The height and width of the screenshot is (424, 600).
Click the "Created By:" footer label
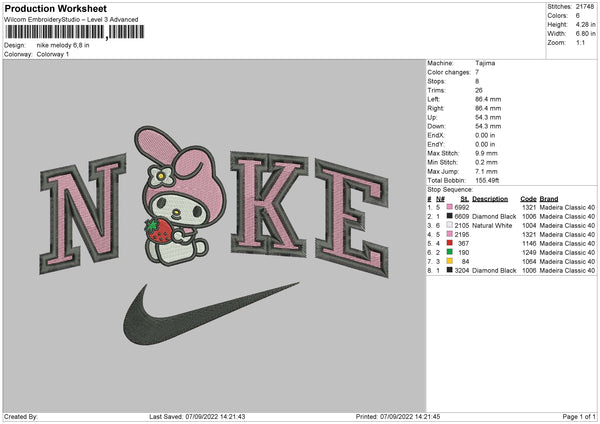(x=21, y=416)
